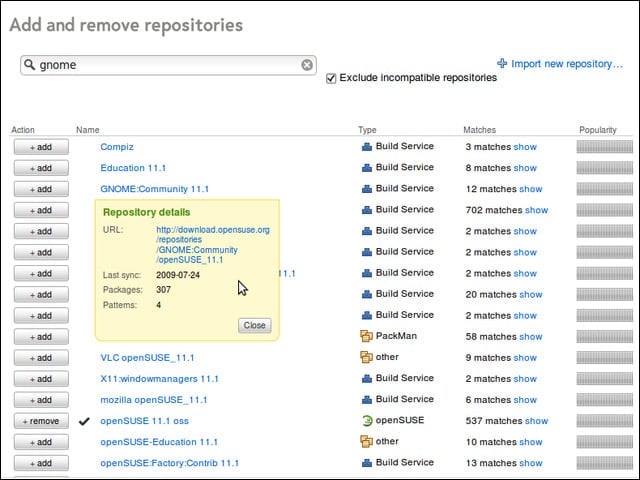Click Build Service icon in GNOME:Community 11.1 row
Screen dimensions: 640x480
pos(367,189)
